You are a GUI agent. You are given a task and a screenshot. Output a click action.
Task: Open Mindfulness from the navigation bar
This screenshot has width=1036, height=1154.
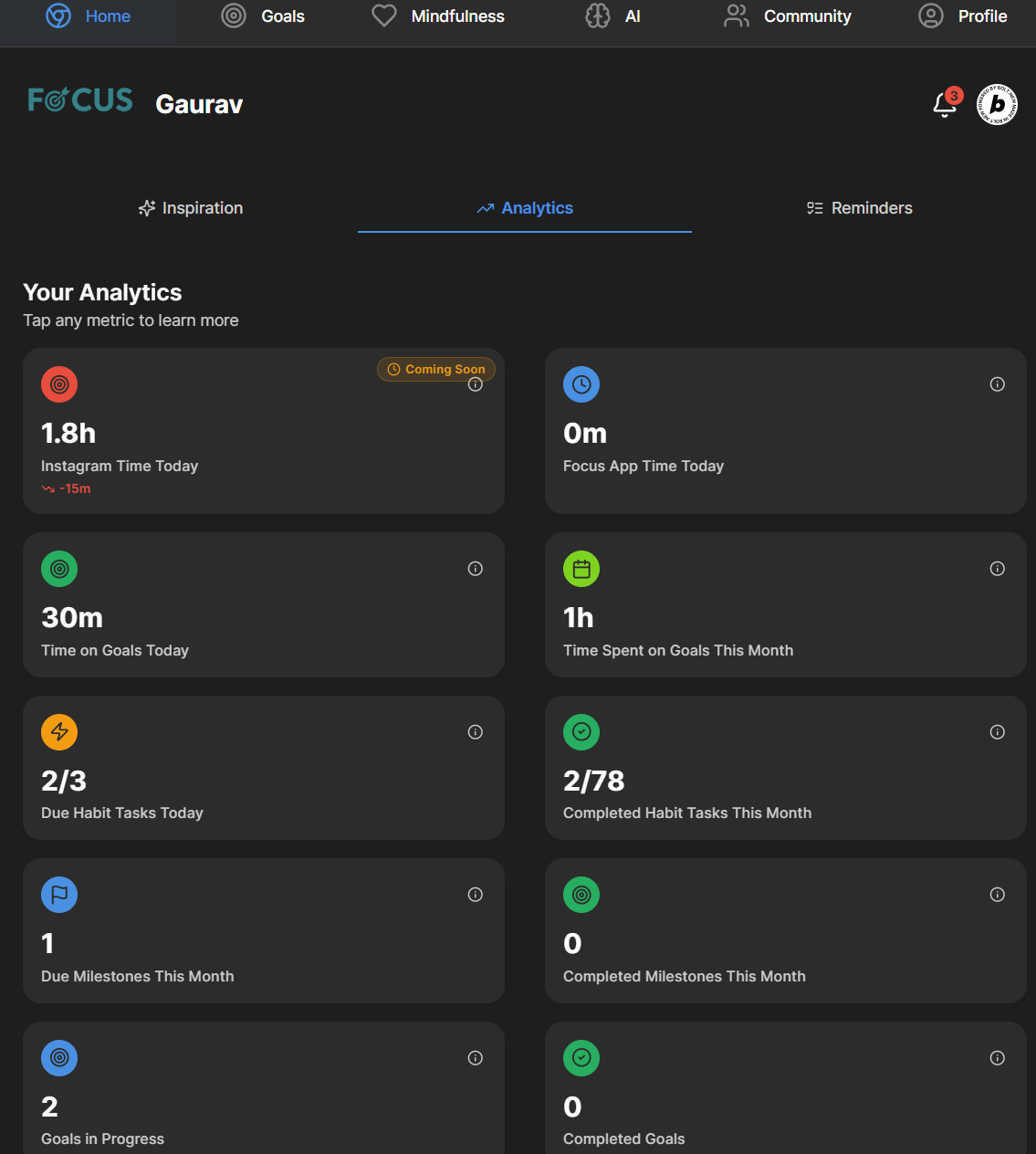(438, 16)
